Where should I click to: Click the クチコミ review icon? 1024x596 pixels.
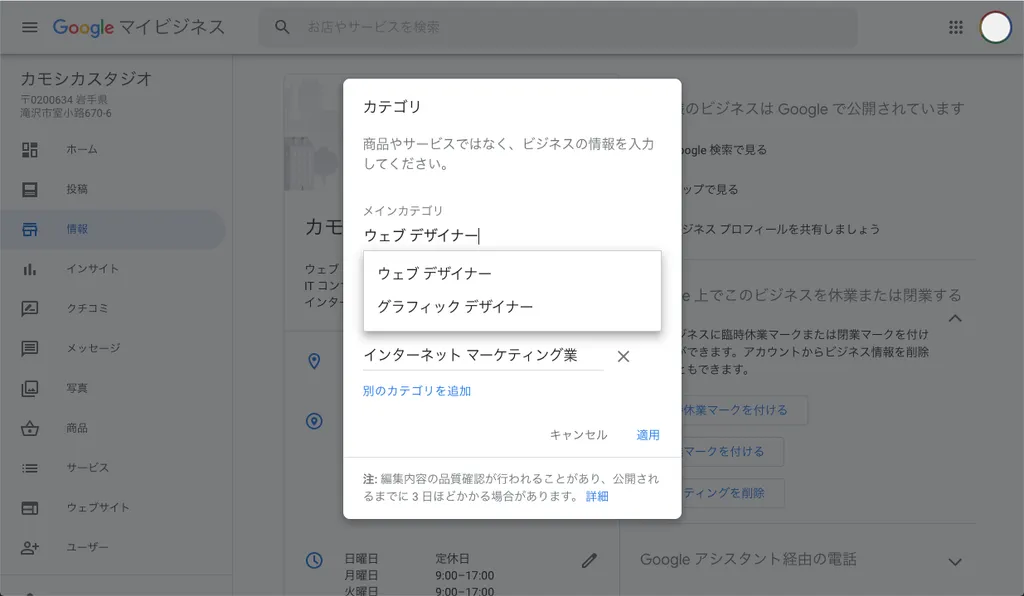[29, 309]
